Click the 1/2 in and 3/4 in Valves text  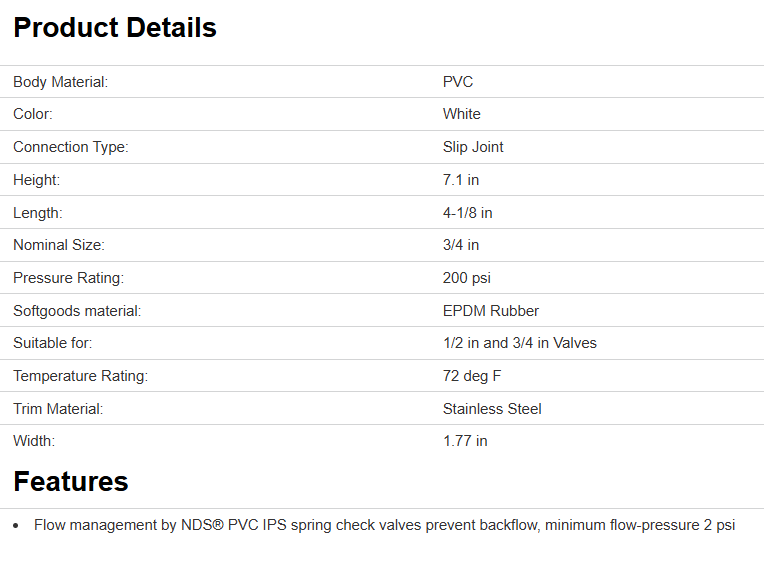520,343
